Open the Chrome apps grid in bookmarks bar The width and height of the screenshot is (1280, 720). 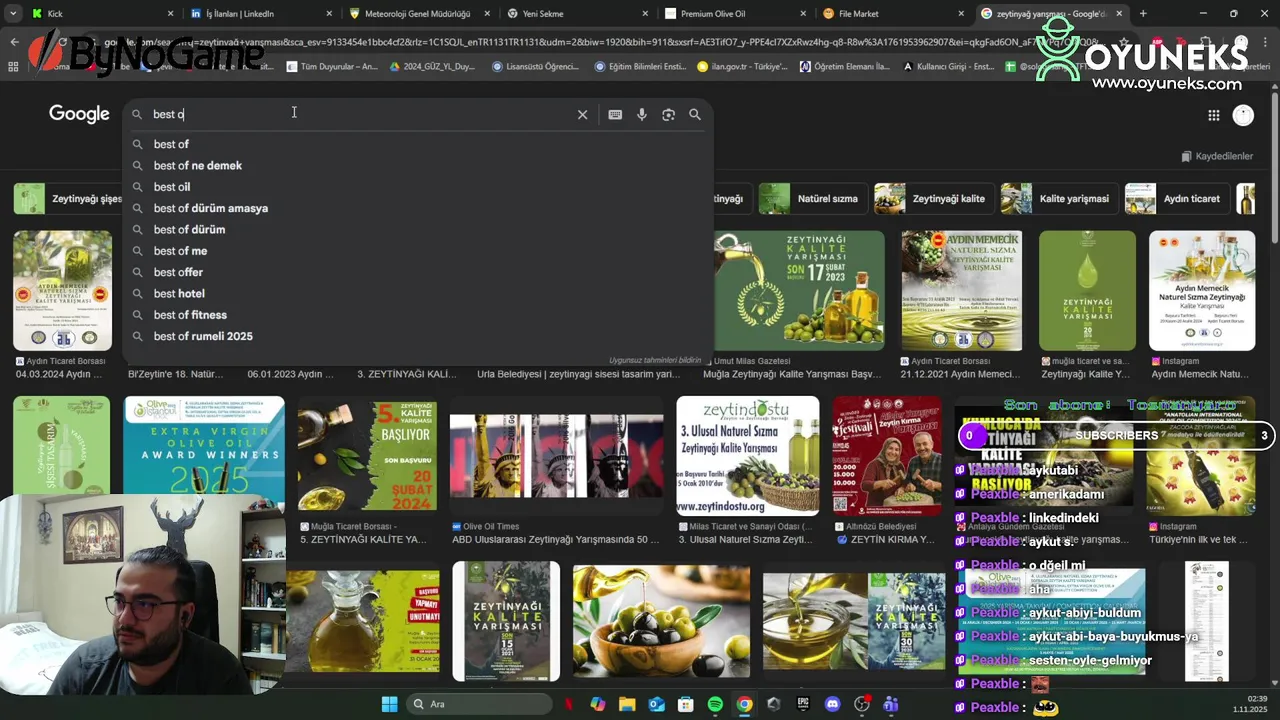[13, 66]
